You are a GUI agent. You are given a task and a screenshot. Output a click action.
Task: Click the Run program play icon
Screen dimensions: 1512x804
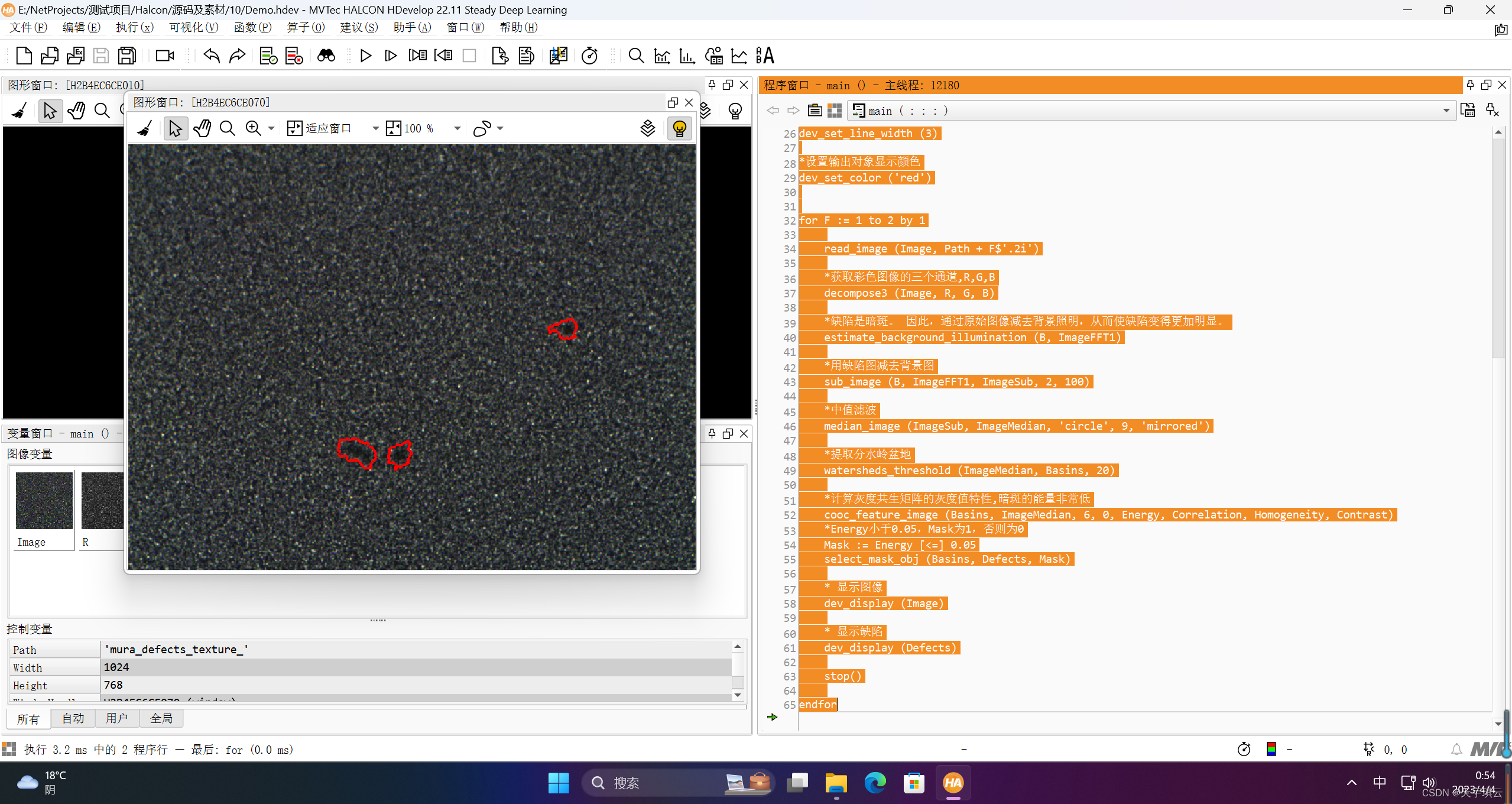[x=365, y=56]
